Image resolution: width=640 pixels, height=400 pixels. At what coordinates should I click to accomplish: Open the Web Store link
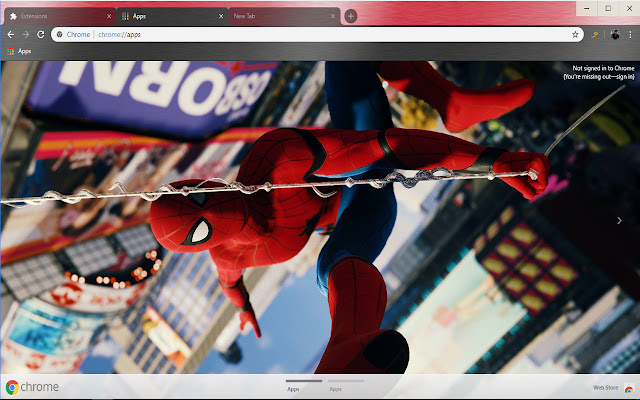pos(613,388)
